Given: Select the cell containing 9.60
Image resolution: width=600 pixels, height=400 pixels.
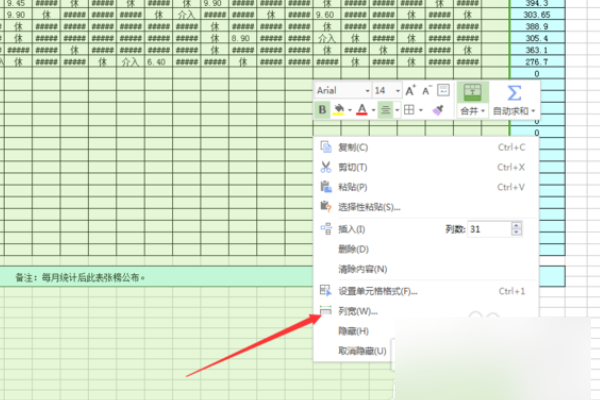Looking at the screenshot, I should (326, 15).
